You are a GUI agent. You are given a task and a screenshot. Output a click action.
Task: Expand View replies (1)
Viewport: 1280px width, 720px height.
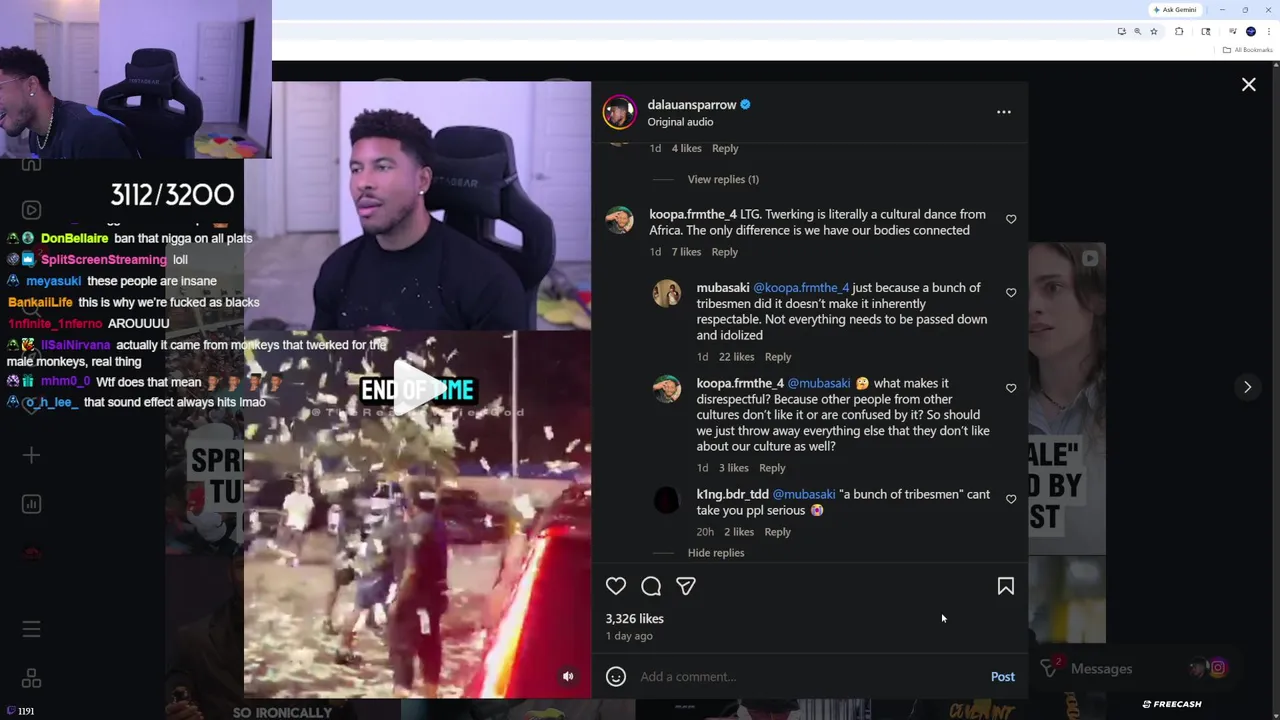pos(723,179)
